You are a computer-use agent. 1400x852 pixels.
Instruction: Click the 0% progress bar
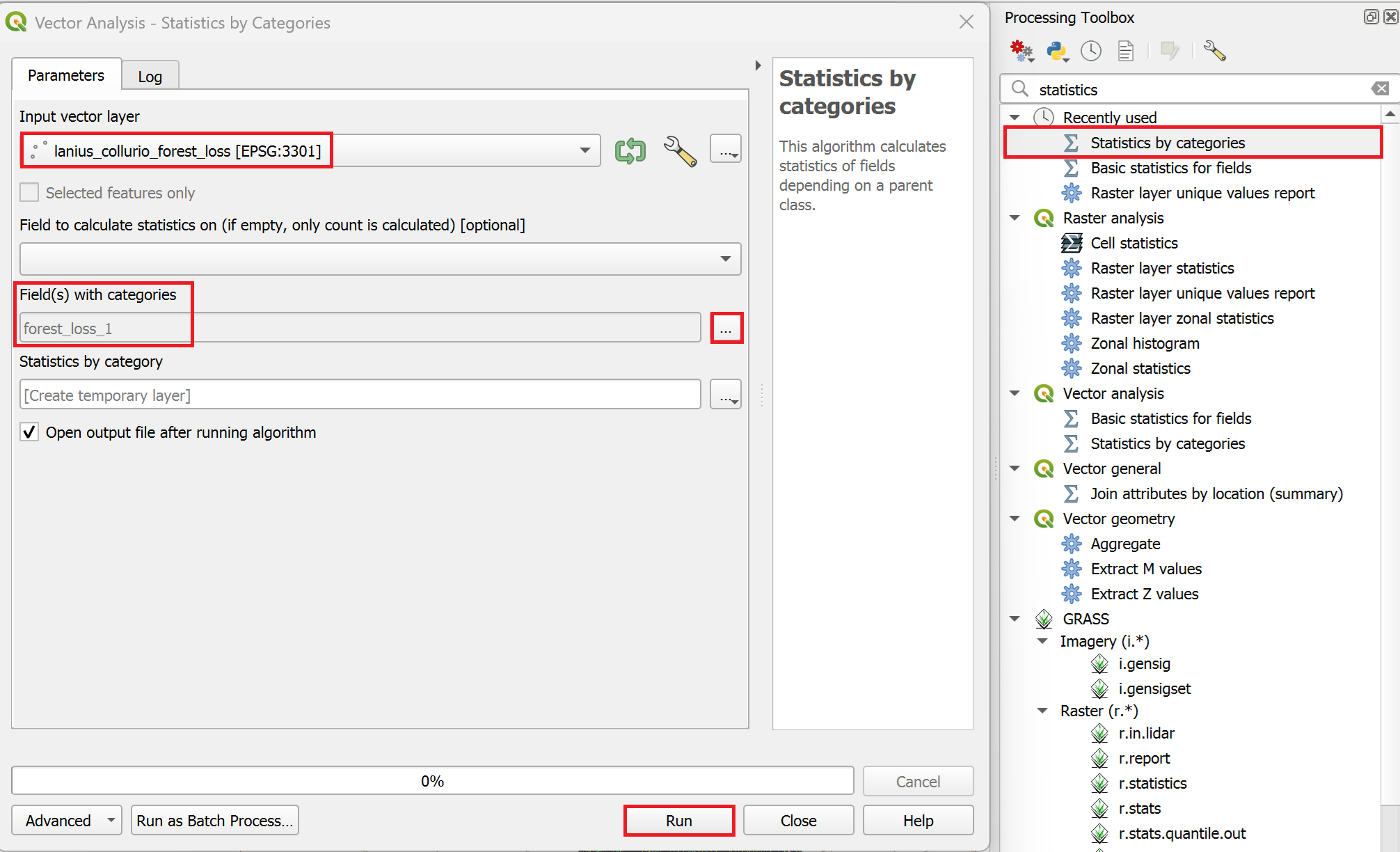pos(433,781)
